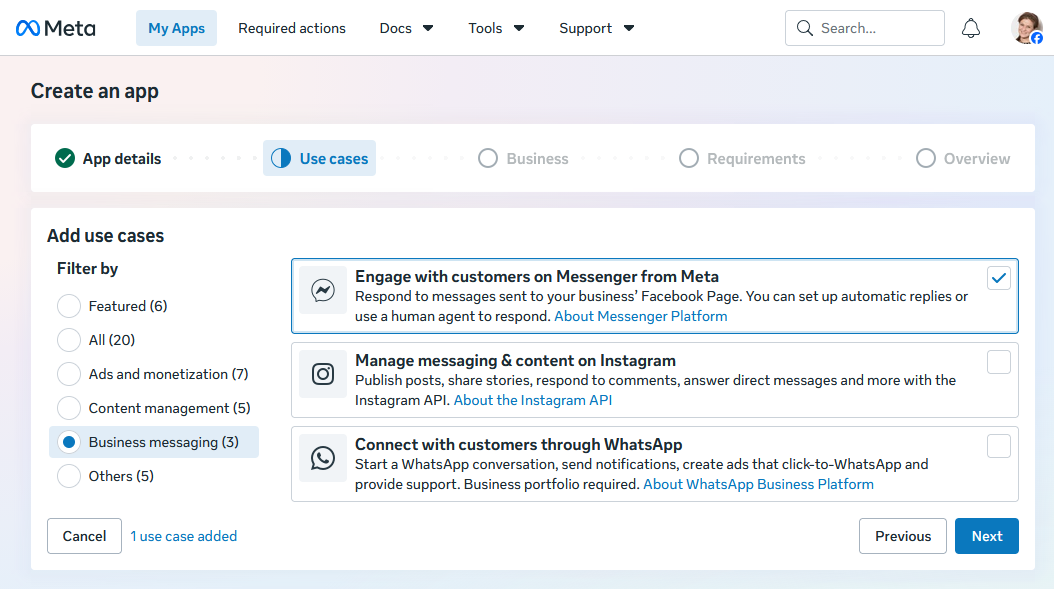This screenshot has height=589, width=1054.
Task: Open the Meta logo home link
Action: point(55,28)
